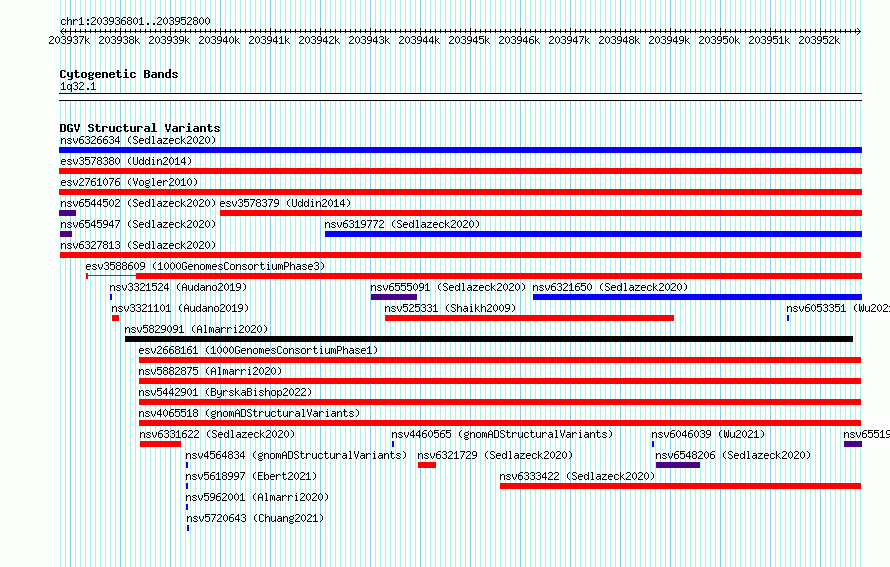This screenshot has width=890, height=567.
Task: Select the red nsv6333422 variant bar
Action: coord(681,486)
